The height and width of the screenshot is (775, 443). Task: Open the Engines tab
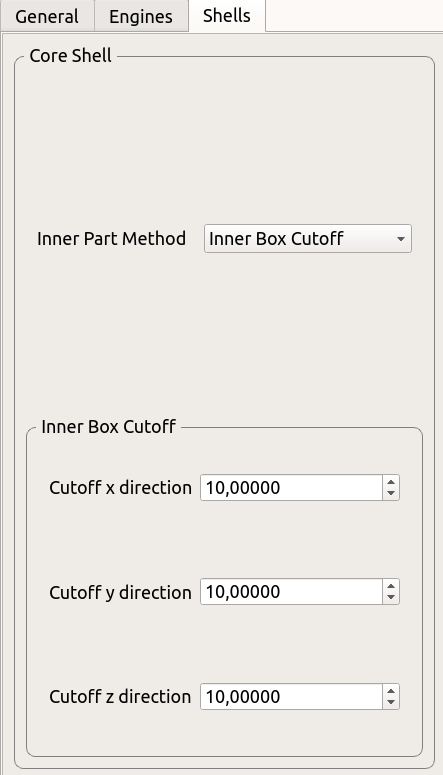(141, 16)
